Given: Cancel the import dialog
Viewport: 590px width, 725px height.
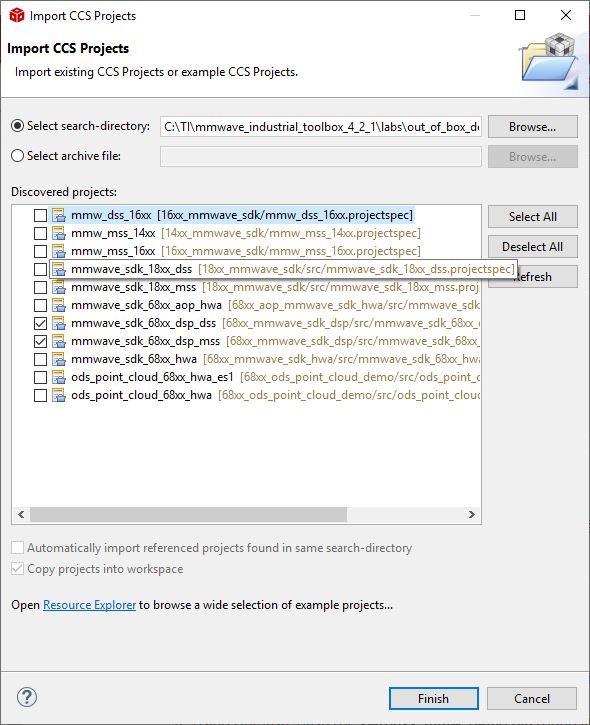Looking at the screenshot, I should [x=532, y=698].
